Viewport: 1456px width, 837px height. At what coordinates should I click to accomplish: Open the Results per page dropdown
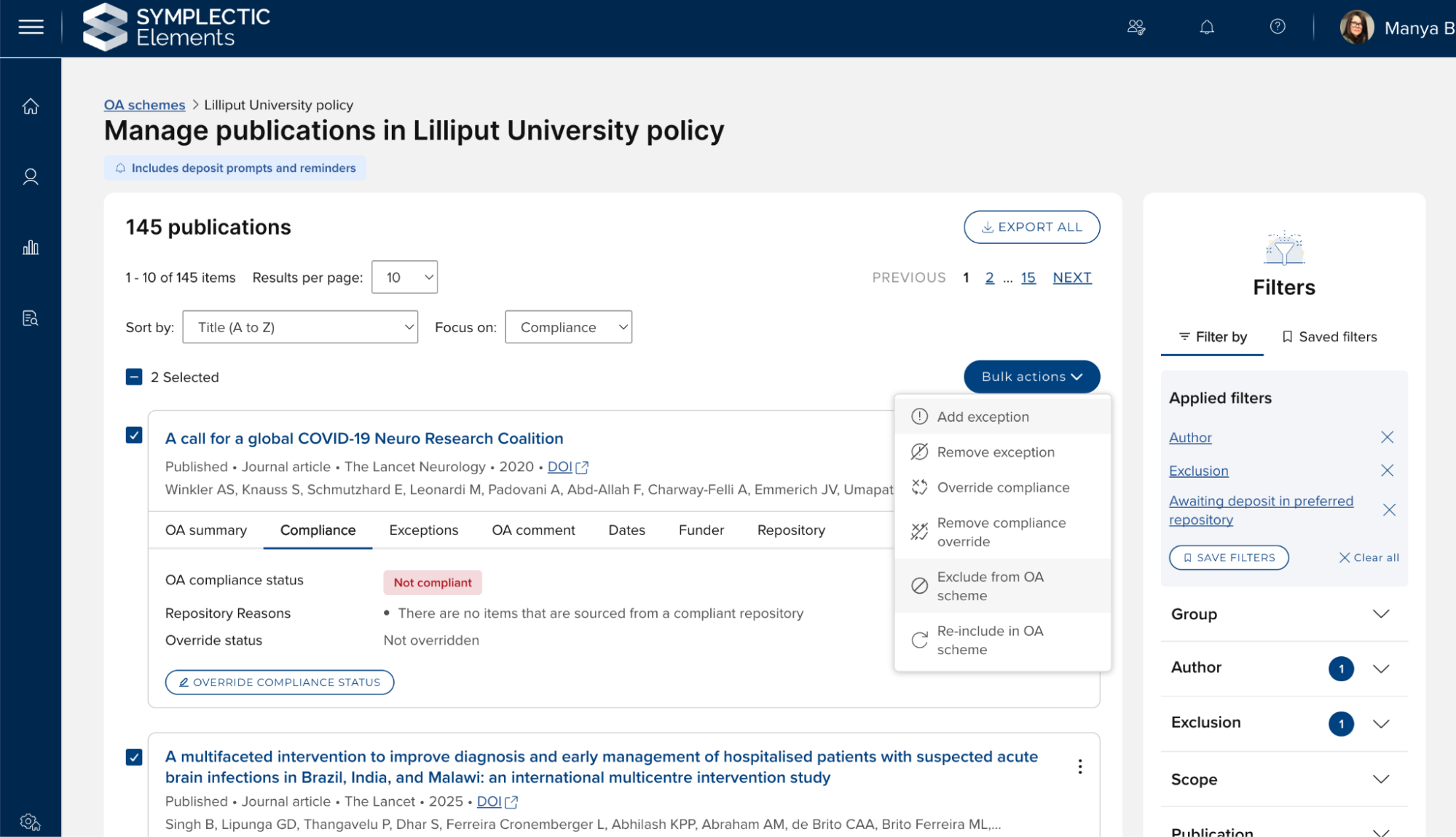[404, 278]
